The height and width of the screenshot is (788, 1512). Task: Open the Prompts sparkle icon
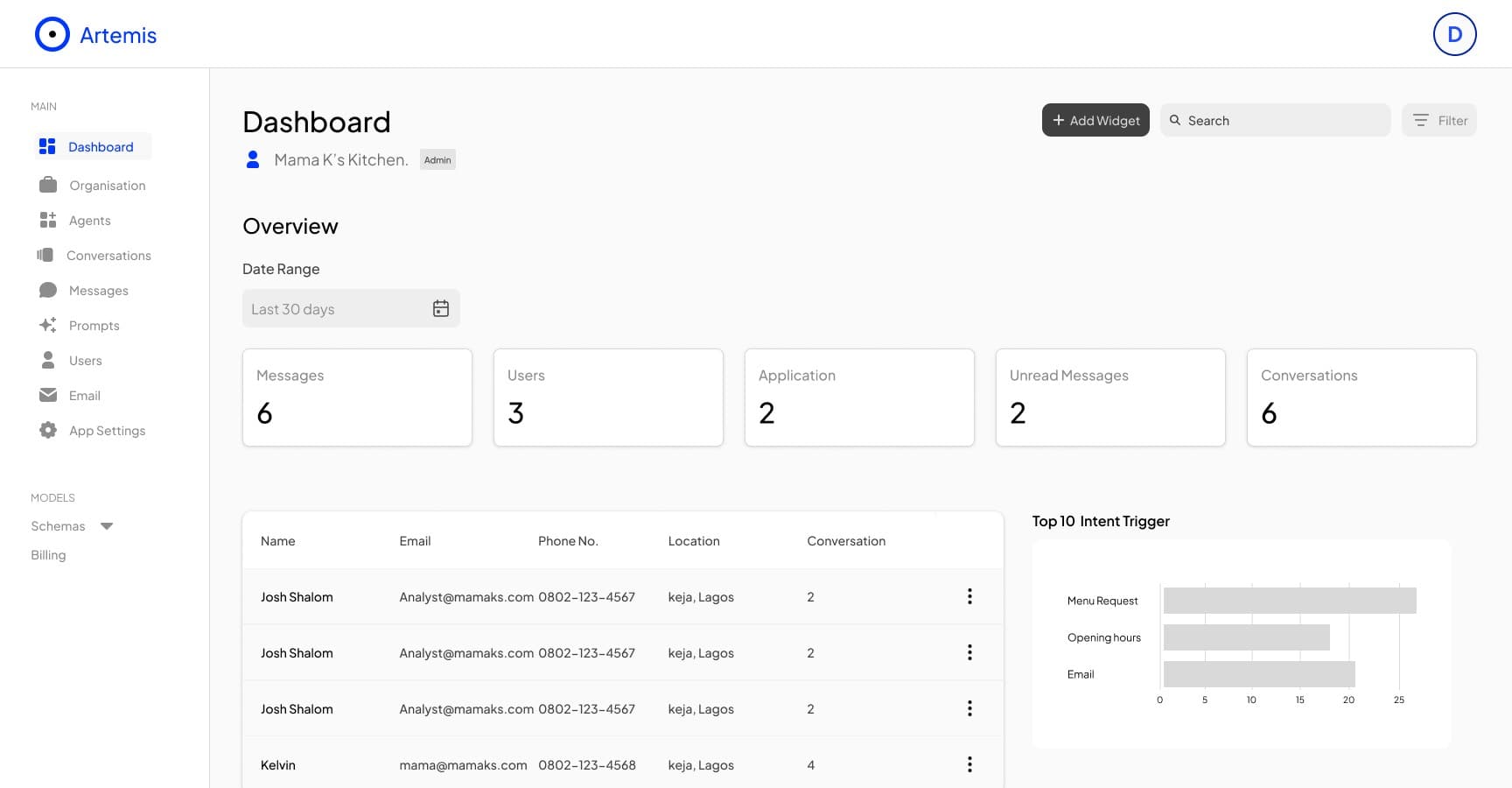point(46,325)
